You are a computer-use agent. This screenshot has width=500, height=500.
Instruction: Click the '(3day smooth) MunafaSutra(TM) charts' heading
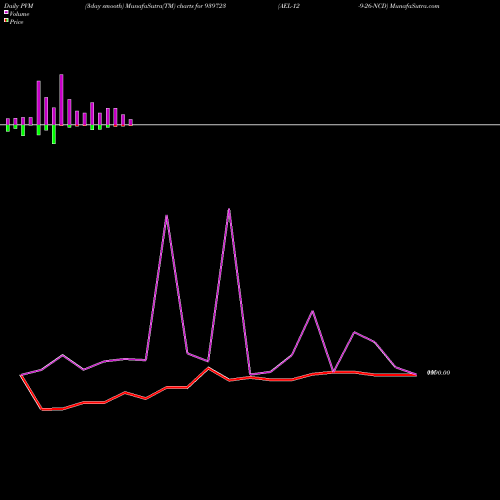point(139,6)
